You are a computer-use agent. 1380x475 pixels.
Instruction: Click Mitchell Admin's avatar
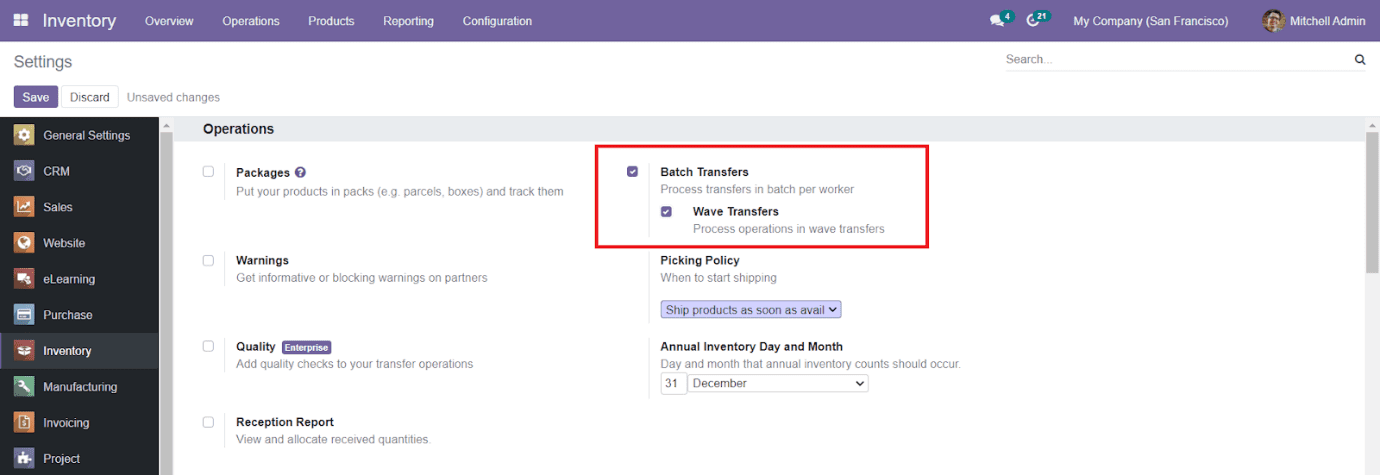[1273, 21]
